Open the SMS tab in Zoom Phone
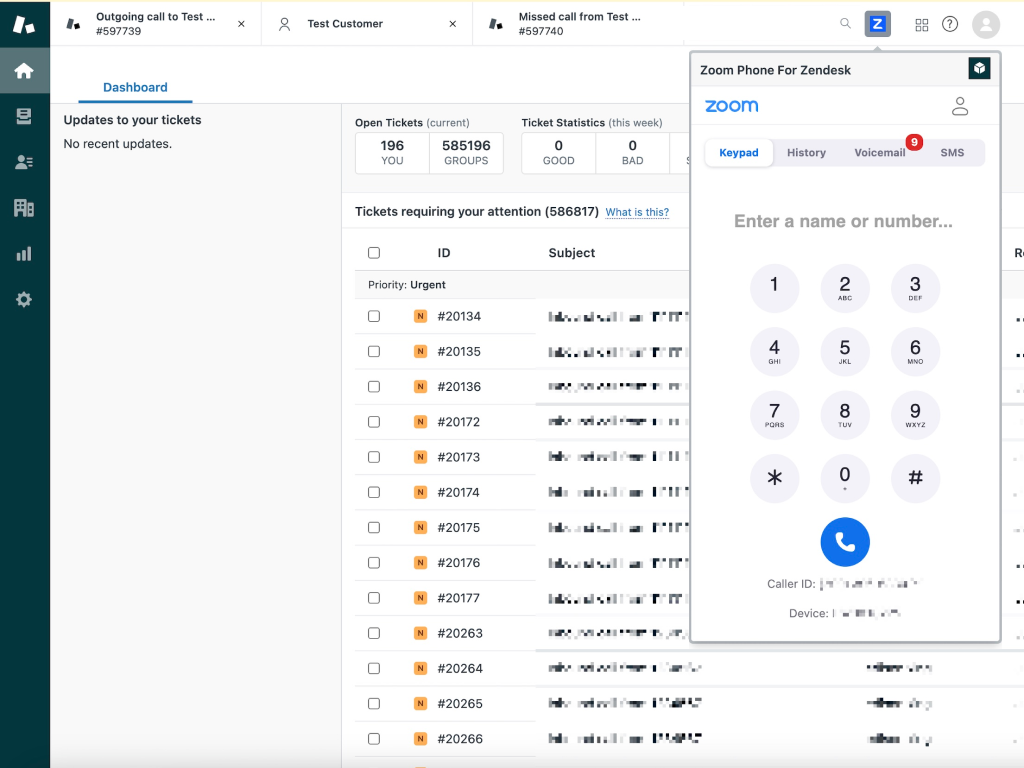This screenshot has height=768, width=1024. pyautogui.click(x=952, y=153)
